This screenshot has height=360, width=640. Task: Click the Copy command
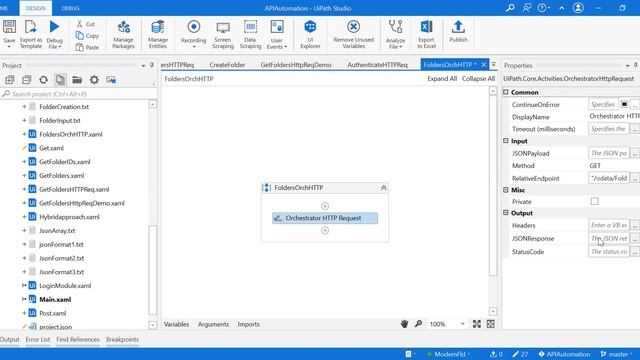87,36
